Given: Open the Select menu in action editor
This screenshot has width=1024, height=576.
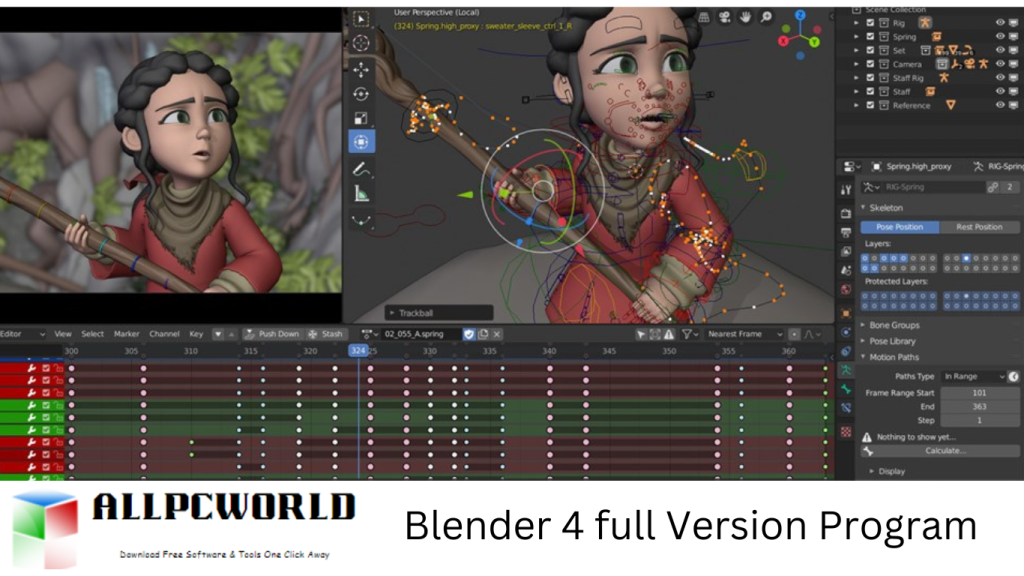Looking at the screenshot, I should coord(92,334).
